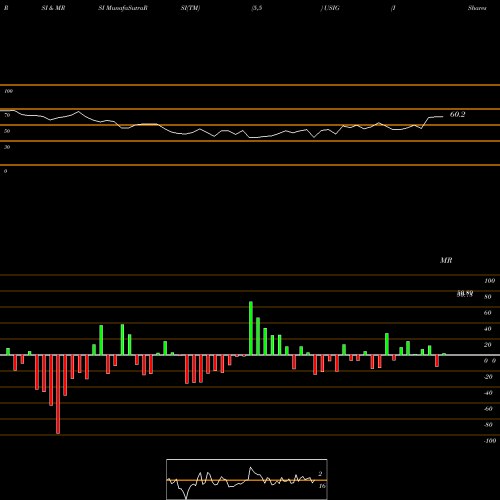Open the mini overview chart thumbnail at bottom

247,479
